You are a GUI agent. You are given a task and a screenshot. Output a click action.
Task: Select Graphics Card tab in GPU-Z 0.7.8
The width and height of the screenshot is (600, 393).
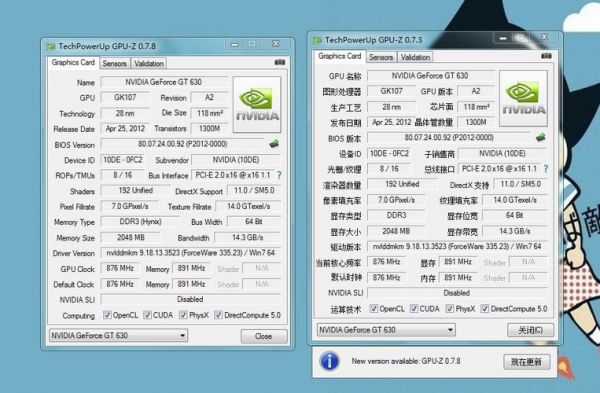point(73,62)
